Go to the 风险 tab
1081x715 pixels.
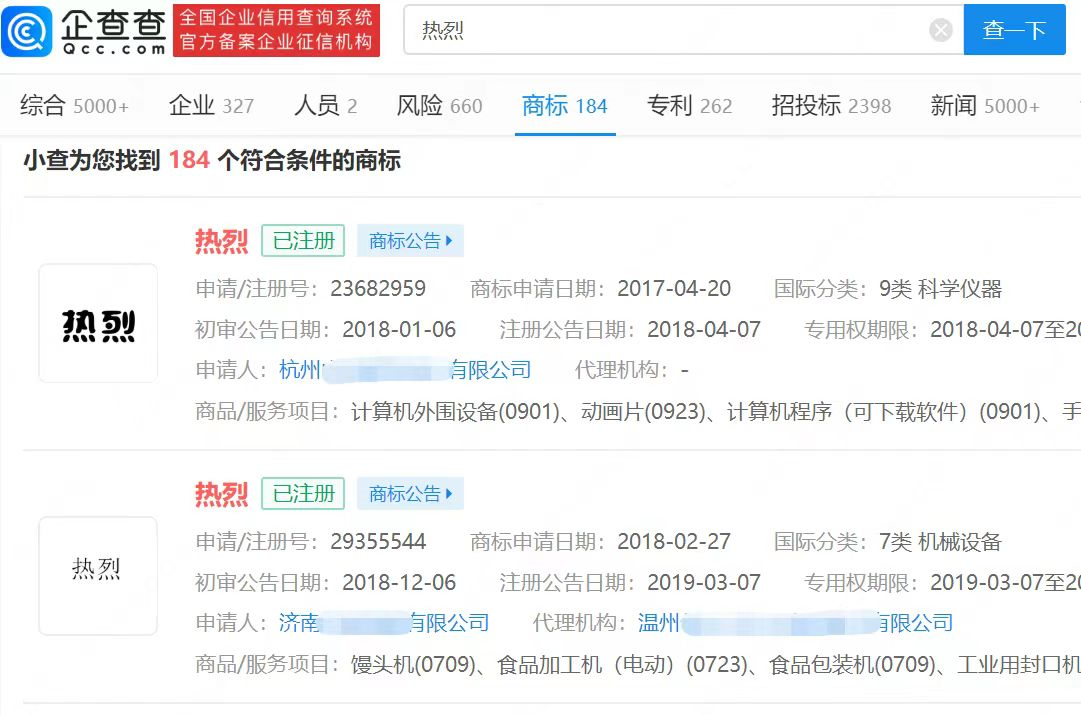pyautogui.click(x=439, y=106)
